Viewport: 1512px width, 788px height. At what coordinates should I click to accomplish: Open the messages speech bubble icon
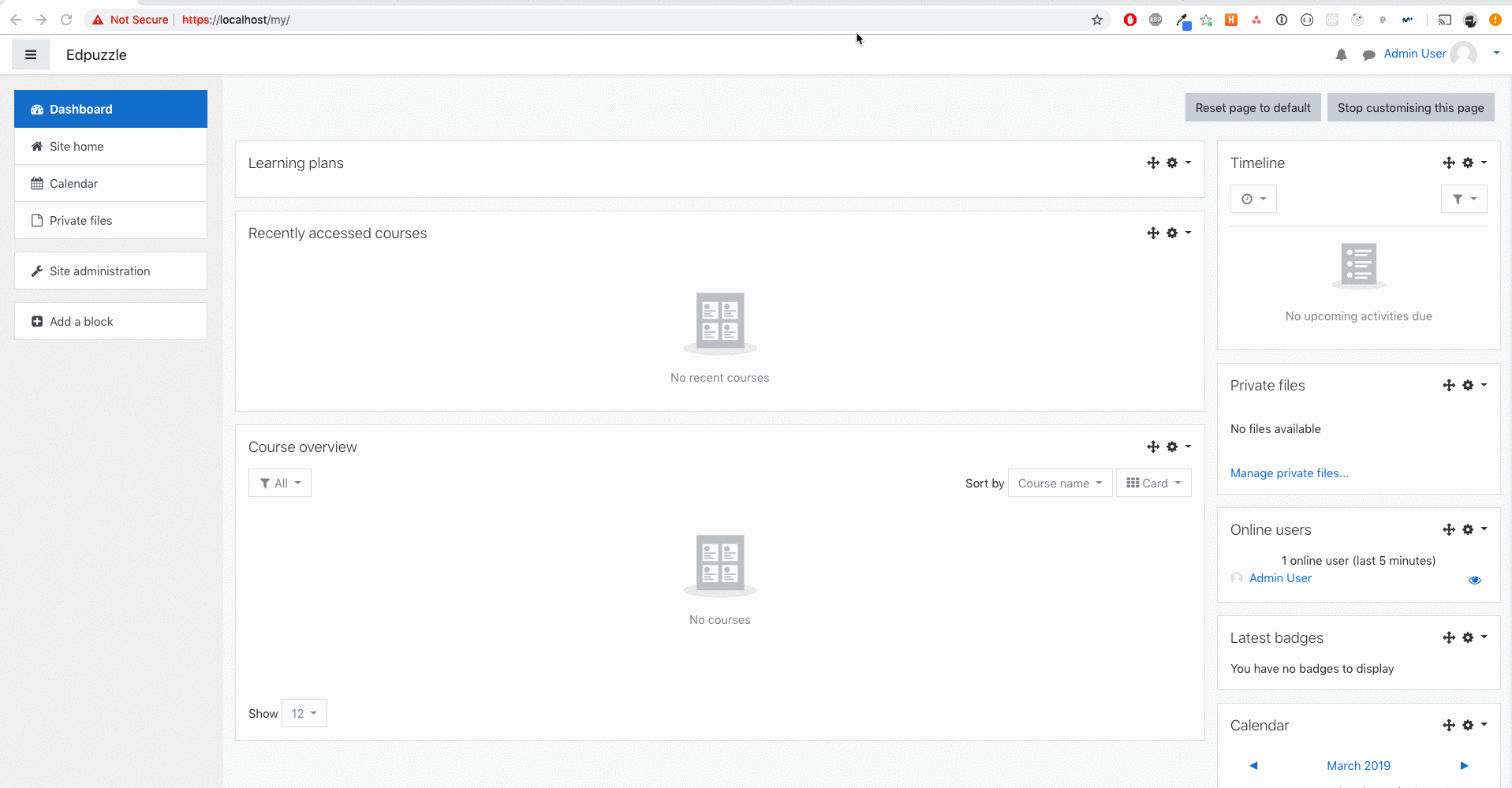(x=1368, y=54)
